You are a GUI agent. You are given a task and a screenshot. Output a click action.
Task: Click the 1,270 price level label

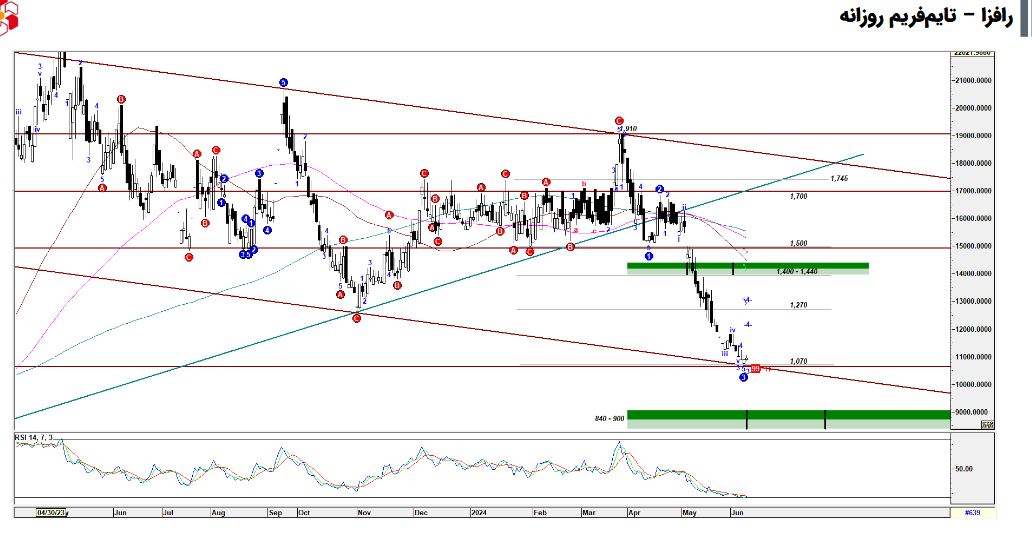798,304
